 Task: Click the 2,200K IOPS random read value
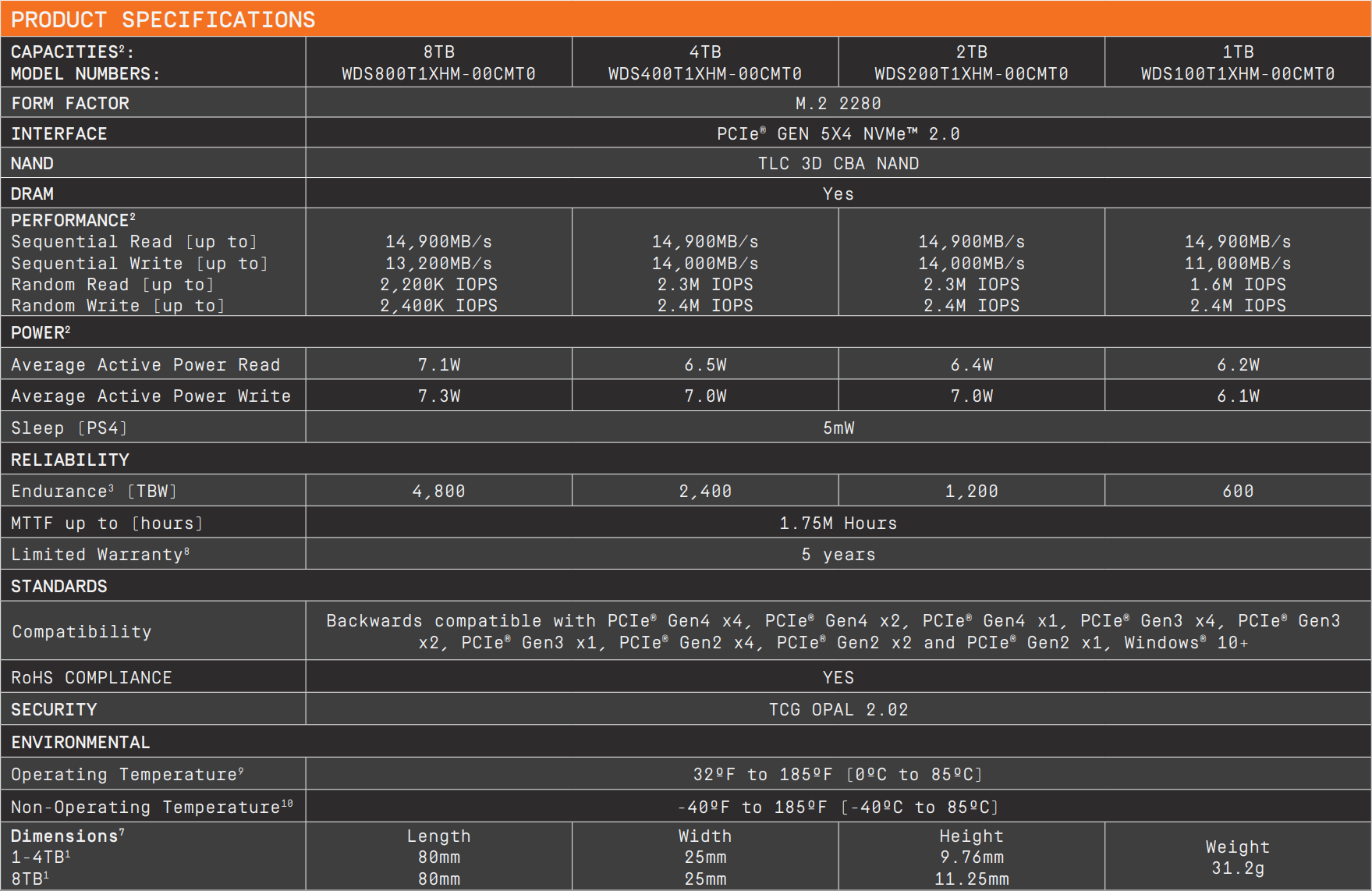[438, 285]
